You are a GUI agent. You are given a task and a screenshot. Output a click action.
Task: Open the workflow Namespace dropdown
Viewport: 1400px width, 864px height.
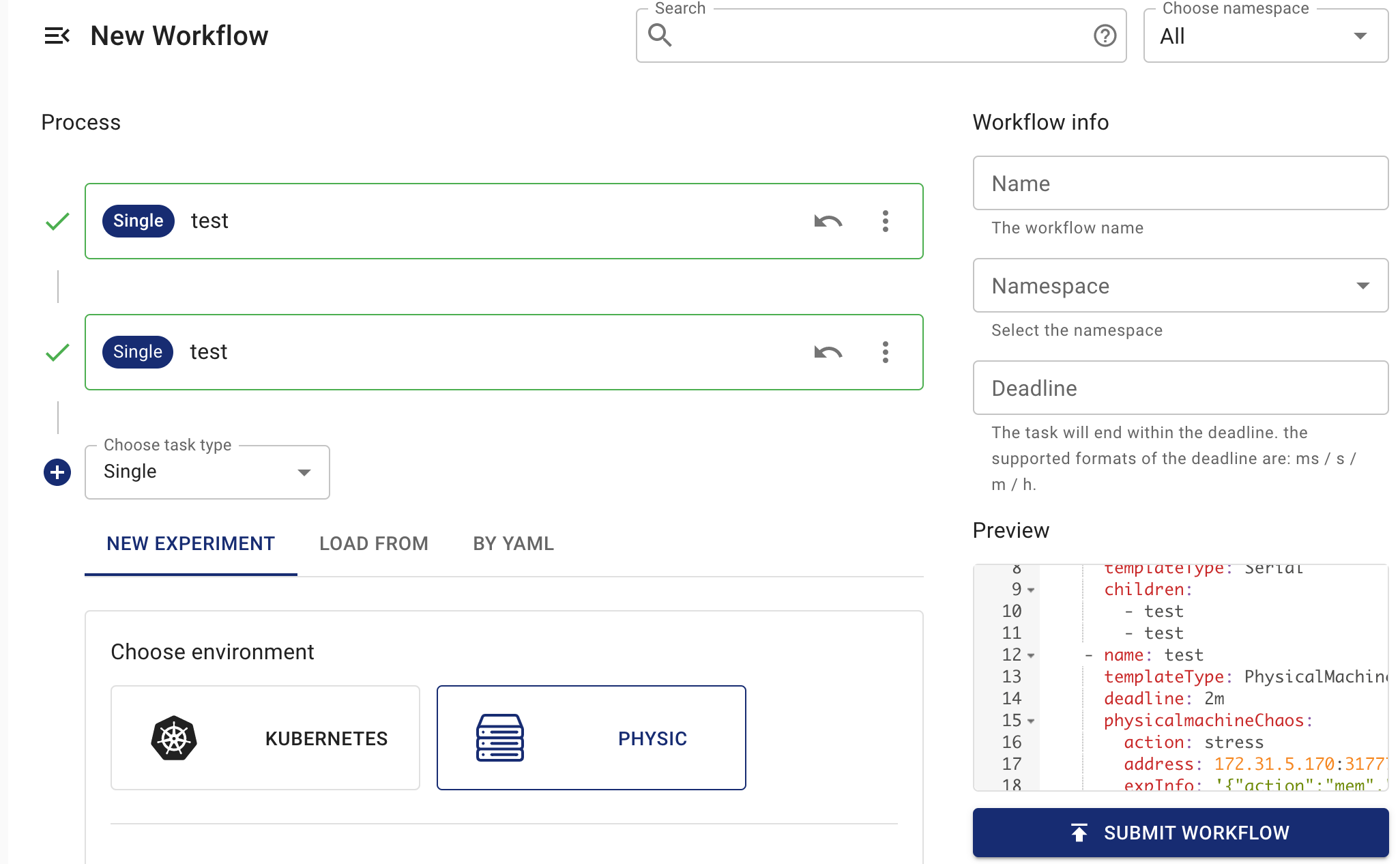[1180, 286]
